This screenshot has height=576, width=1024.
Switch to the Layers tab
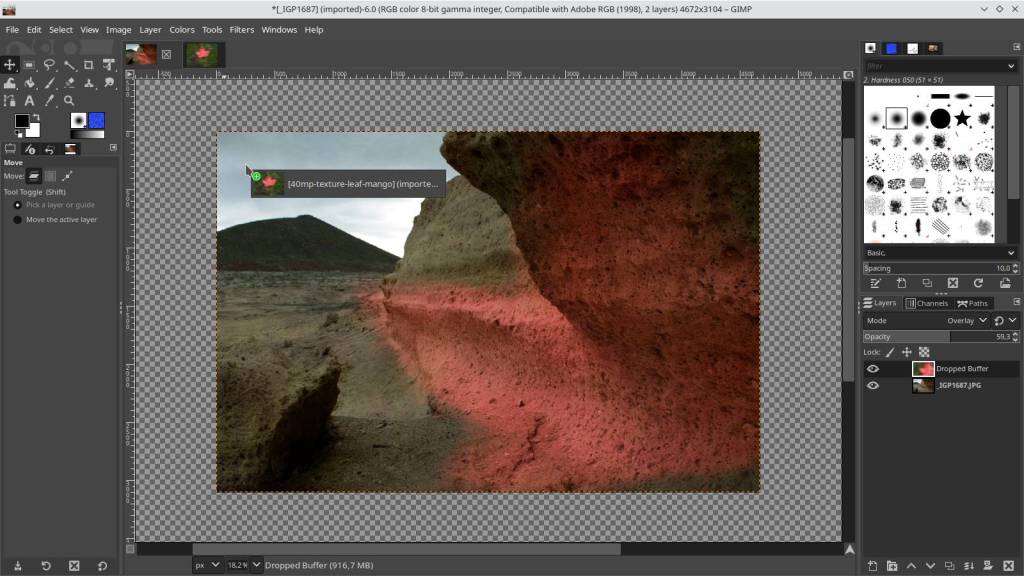880,303
